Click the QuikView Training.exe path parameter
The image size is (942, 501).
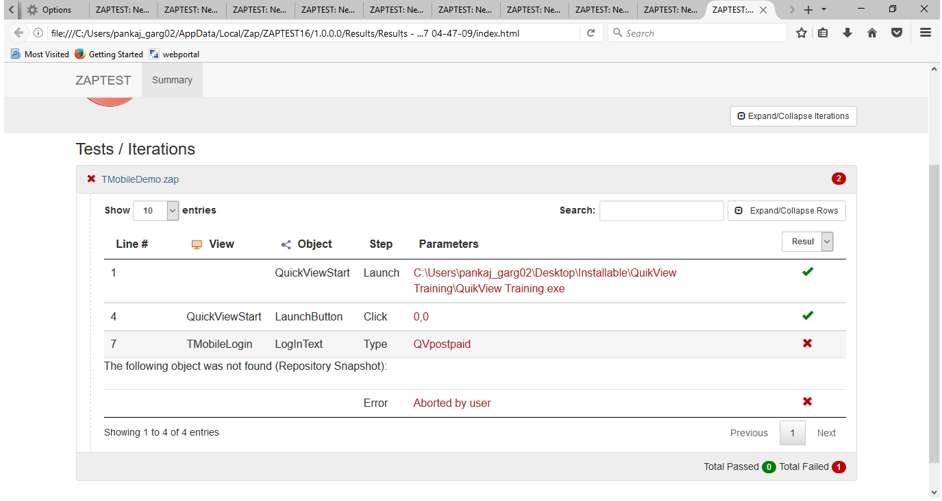point(545,281)
